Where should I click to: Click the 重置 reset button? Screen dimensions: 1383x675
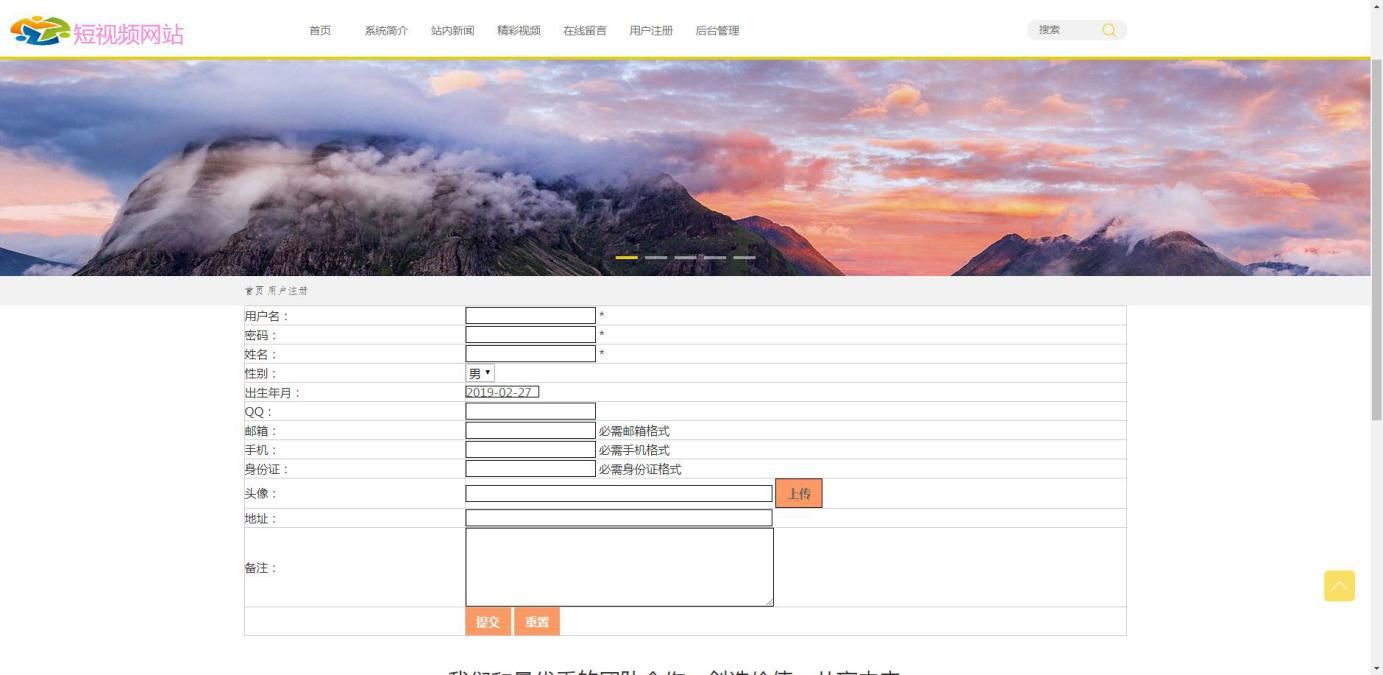537,622
